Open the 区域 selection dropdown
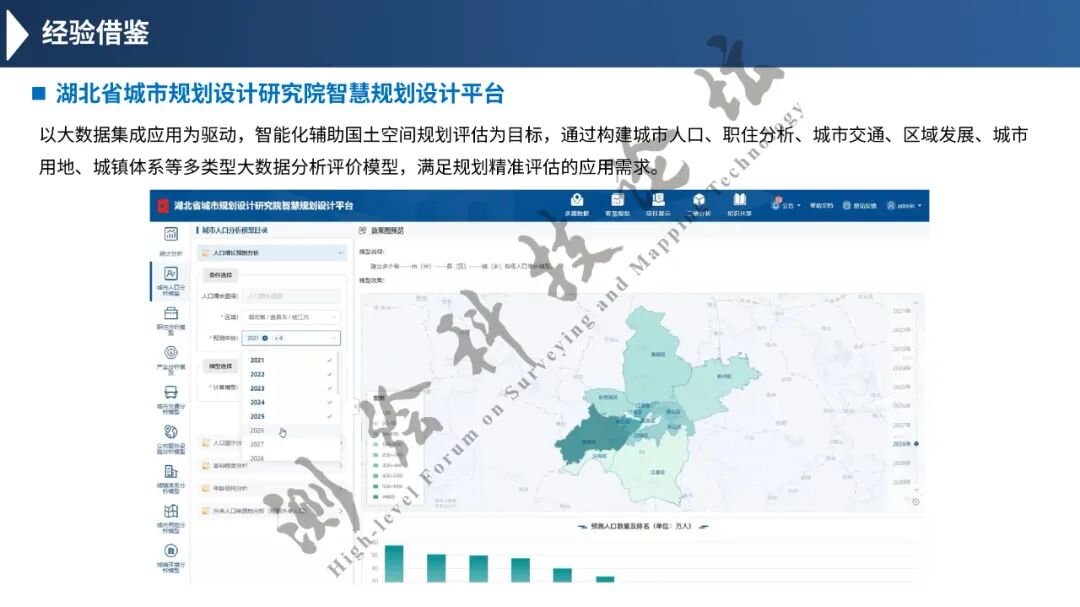This screenshot has width=1080, height=607. (288, 317)
